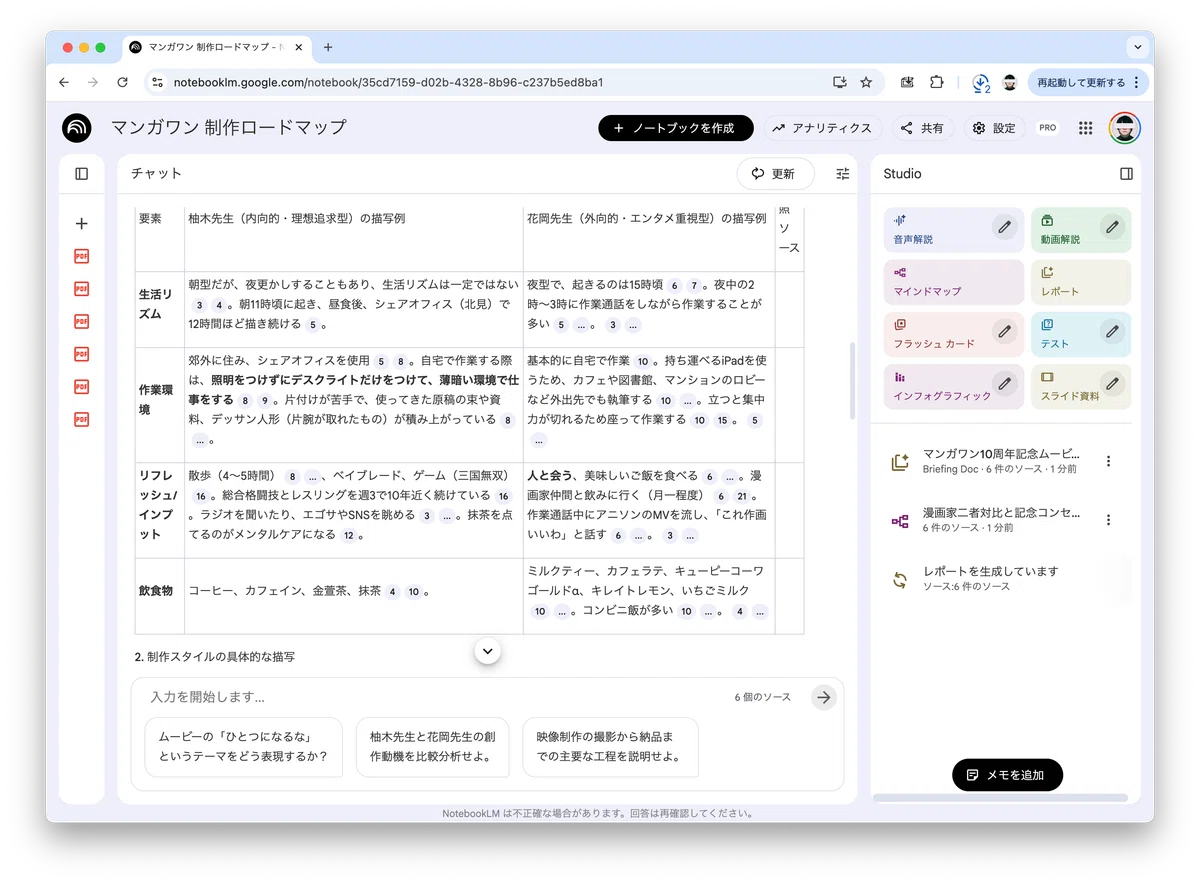Submit the chat input arrow button
The image size is (1200, 883).
click(x=823, y=697)
